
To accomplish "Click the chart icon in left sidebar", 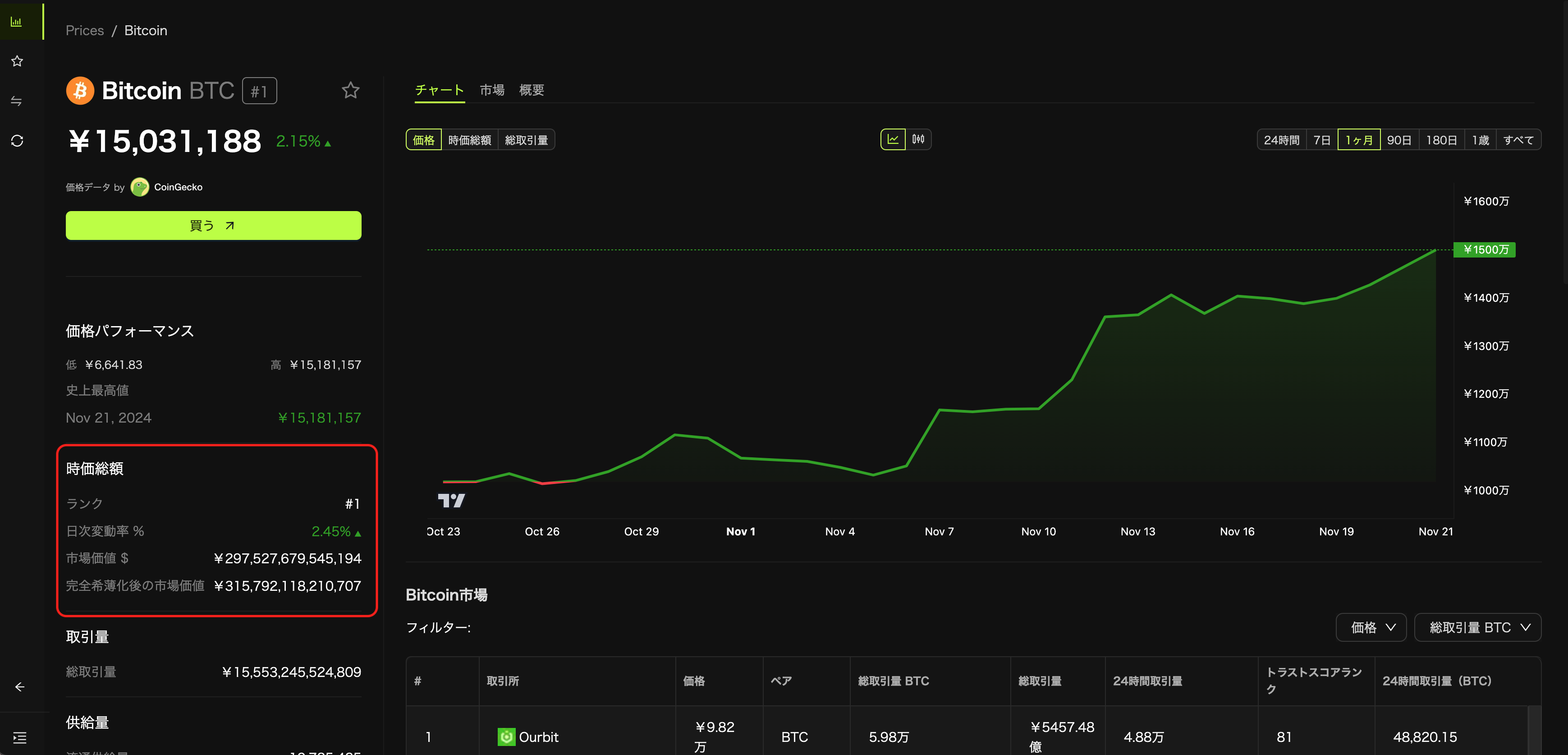I will point(16,22).
